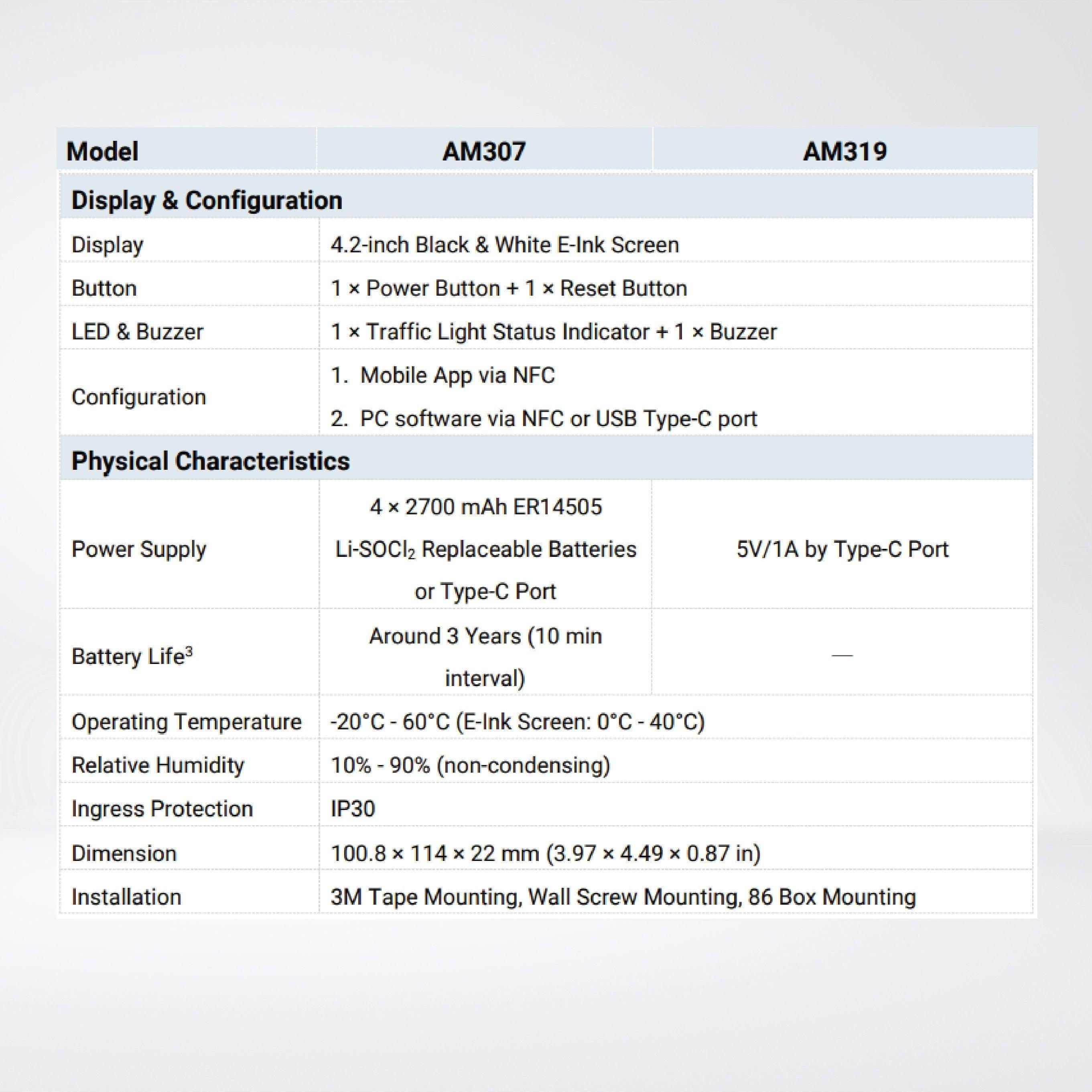This screenshot has height=1092, width=1092.
Task: Select the Button row label
Action: tap(104, 288)
